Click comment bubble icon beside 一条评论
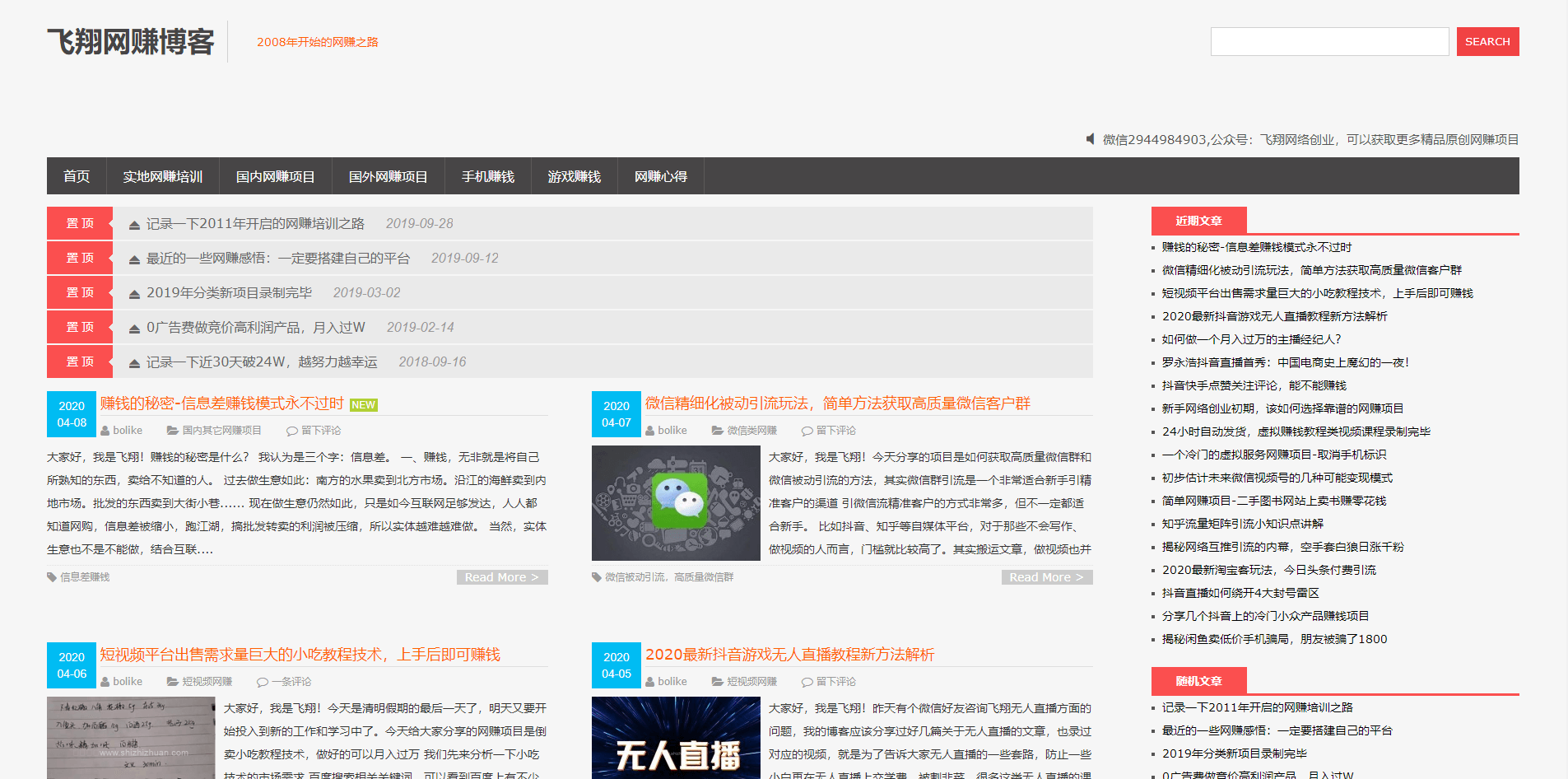Image resolution: width=1568 pixels, height=779 pixels. (x=263, y=682)
